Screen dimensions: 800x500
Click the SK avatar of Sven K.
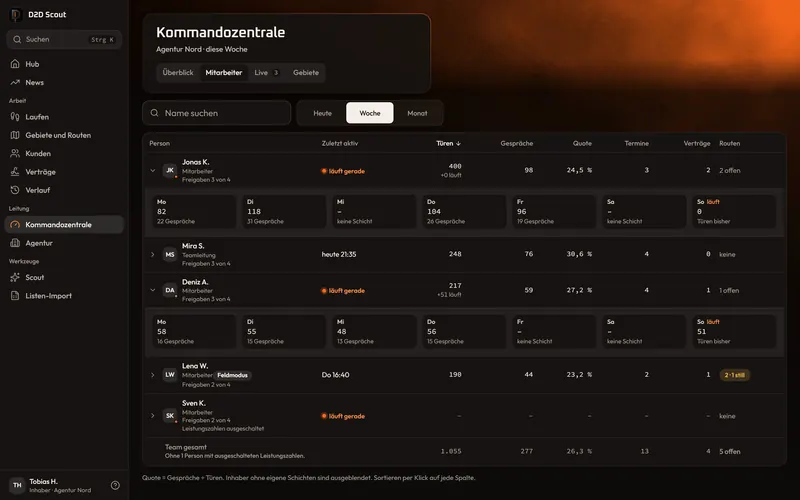170,416
